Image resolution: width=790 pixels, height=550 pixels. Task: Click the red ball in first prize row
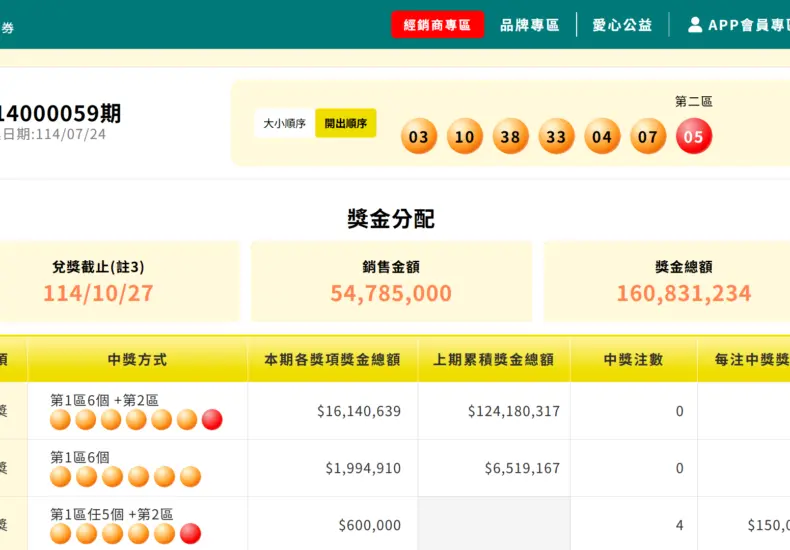(x=212, y=420)
